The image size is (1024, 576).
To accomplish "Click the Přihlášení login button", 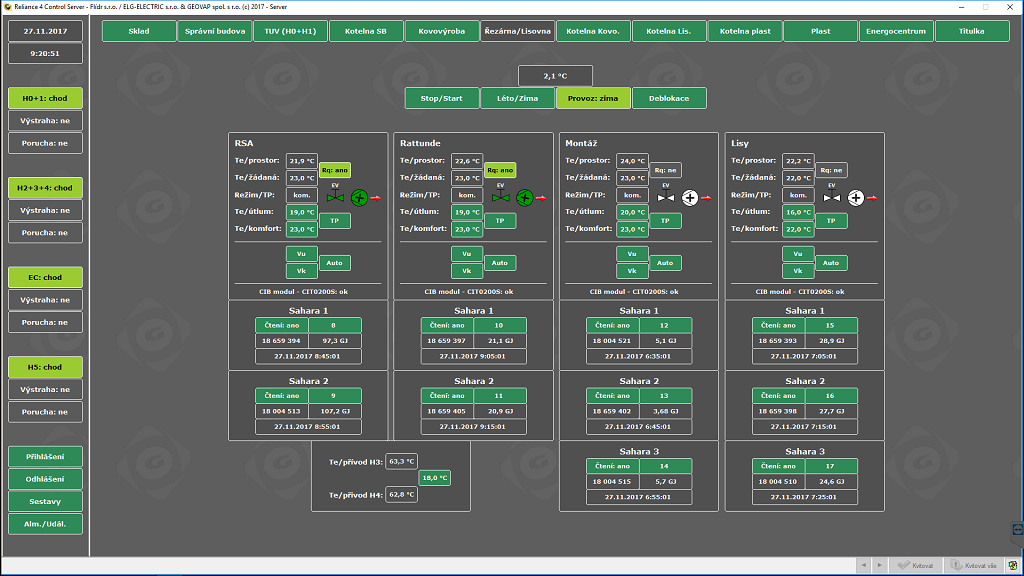I will tap(45, 456).
